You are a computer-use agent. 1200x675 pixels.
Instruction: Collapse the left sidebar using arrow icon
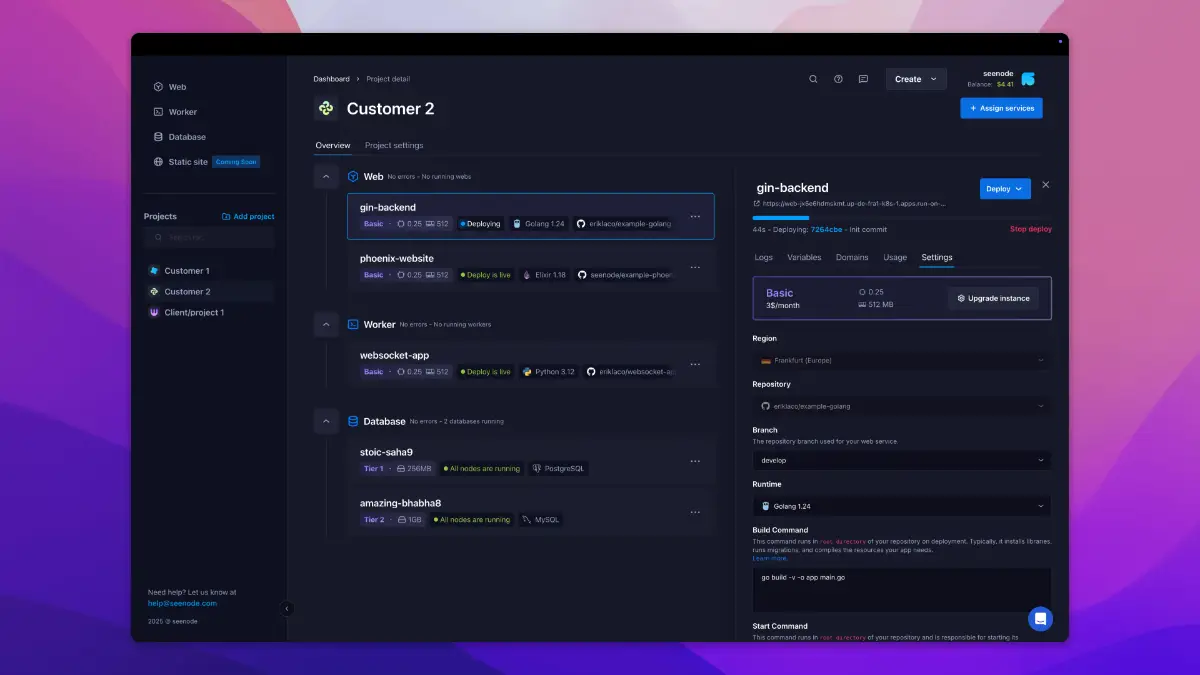[x=287, y=608]
